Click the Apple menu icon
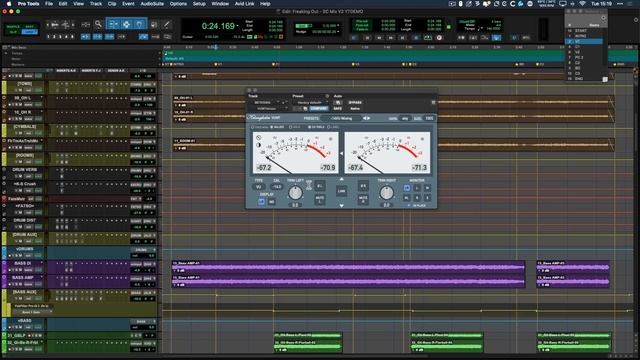Viewport: 640px width, 360px height. click(9, 4)
